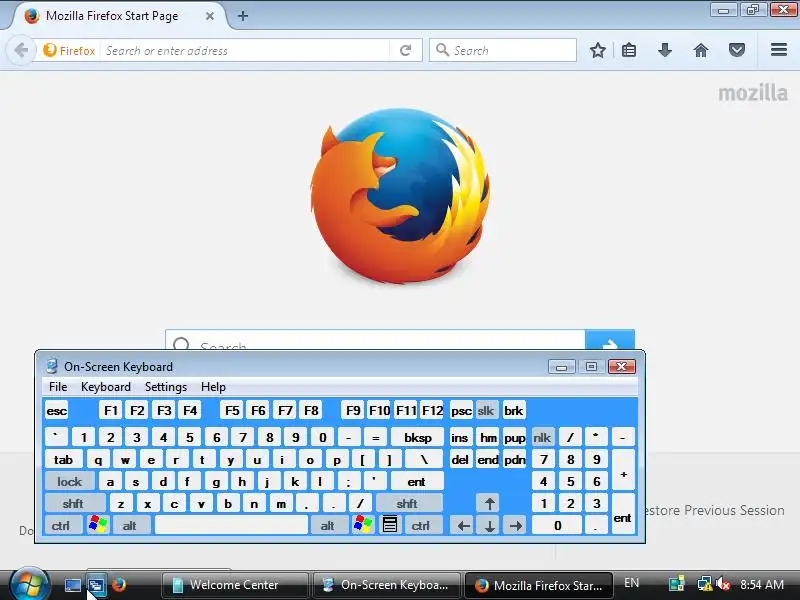Viewport: 800px width, 600px height.
Task: Click Switch between windows quick launch icon
Action: [x=96, y=585]
